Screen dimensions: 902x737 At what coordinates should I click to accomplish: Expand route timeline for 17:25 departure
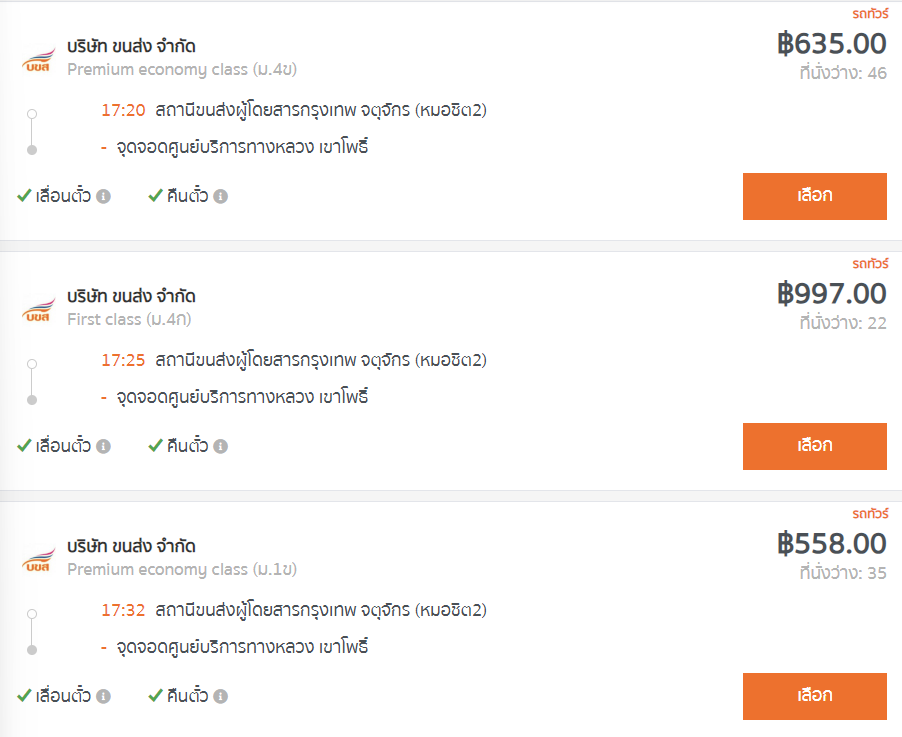(x=32, y=382)
